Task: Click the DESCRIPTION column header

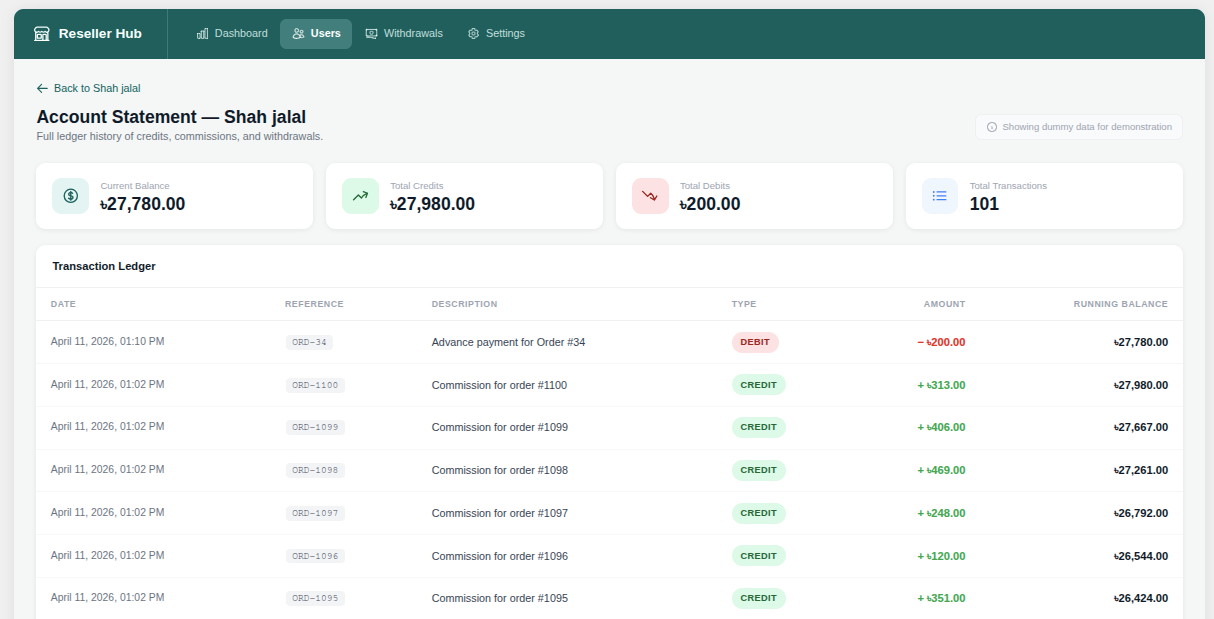Action: coord(464,304)
